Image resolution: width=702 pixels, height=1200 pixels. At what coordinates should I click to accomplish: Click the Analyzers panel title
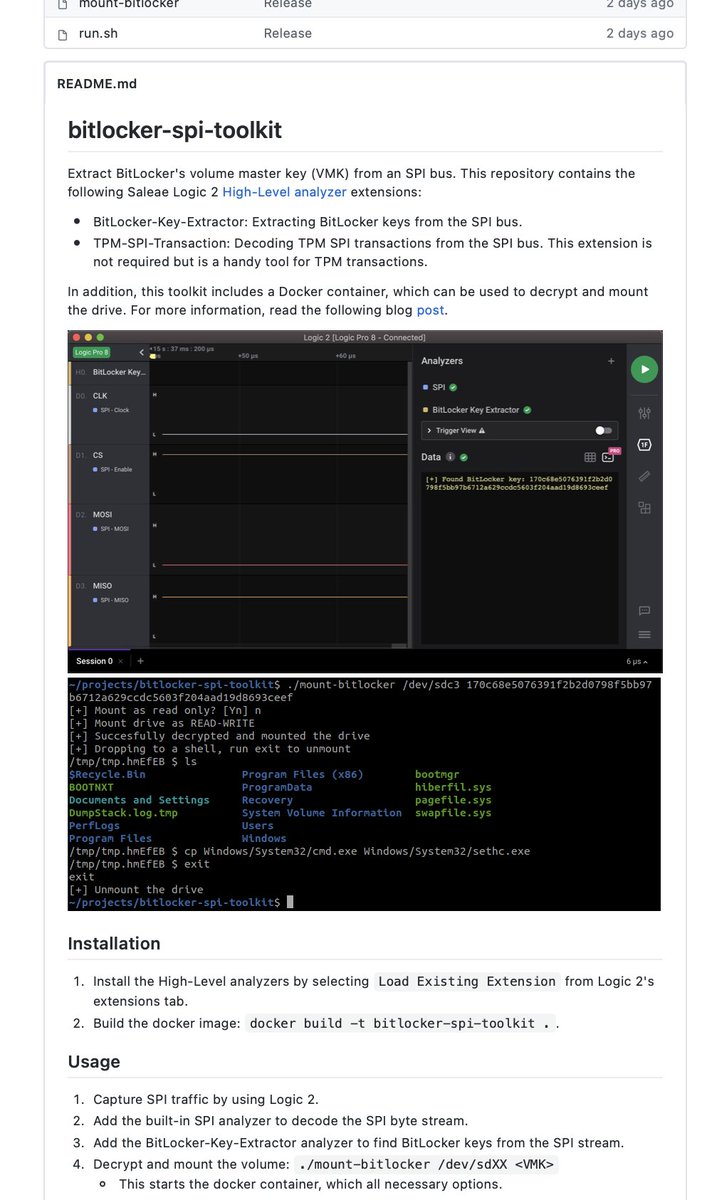pyautogui.click(x=442, y=361)
